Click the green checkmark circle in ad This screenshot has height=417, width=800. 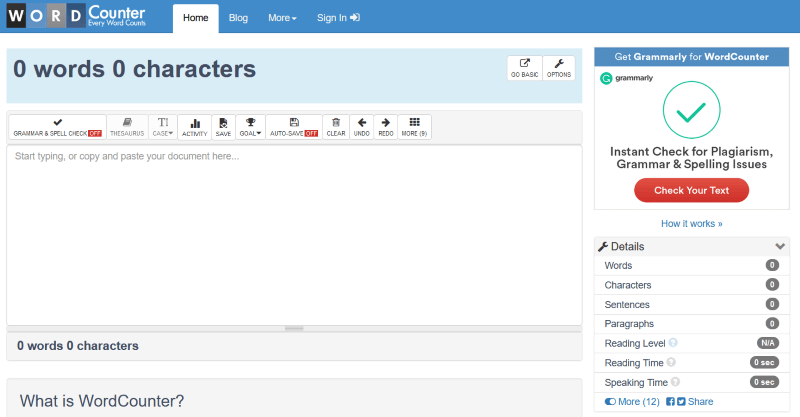pyautogui.click(x=691, y=110)
